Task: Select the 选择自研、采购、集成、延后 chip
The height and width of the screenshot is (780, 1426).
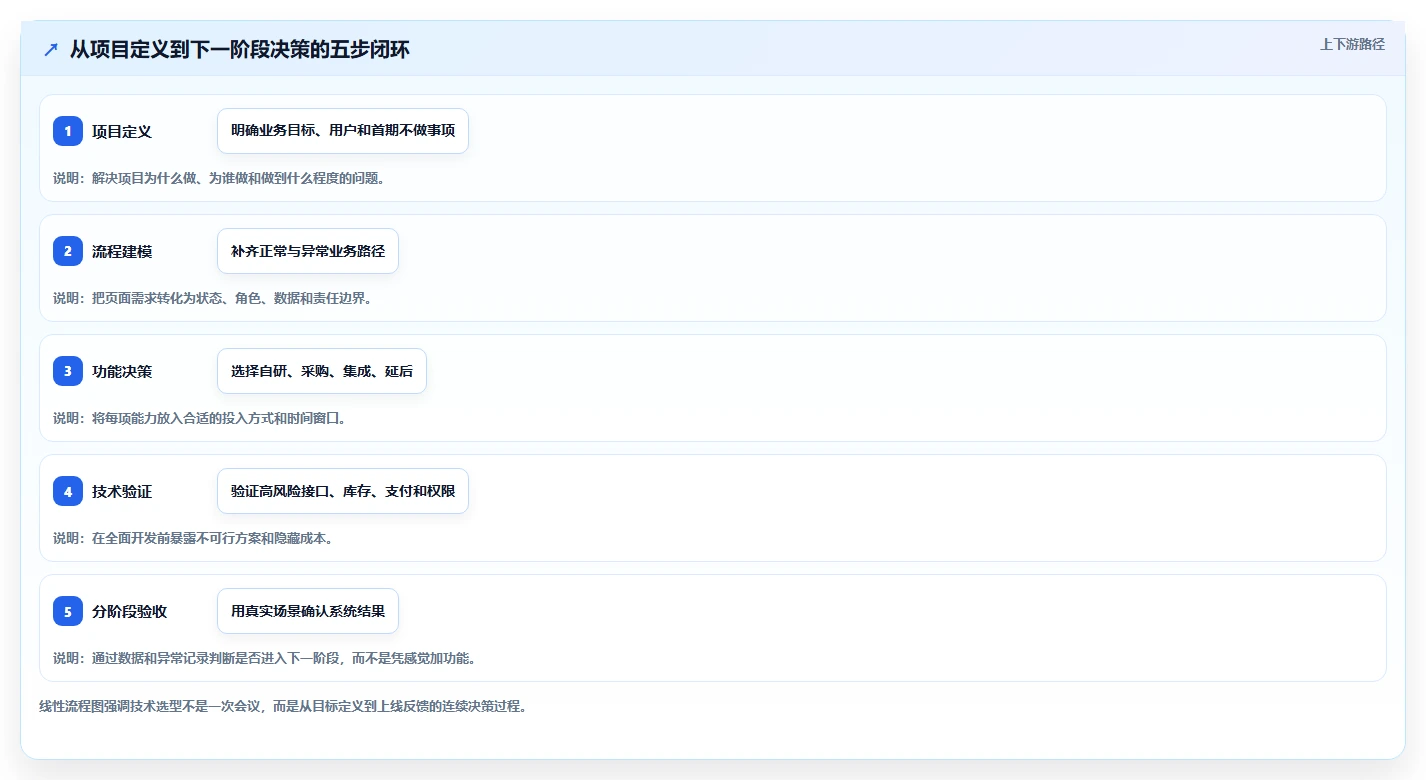Action: point(322,371)
